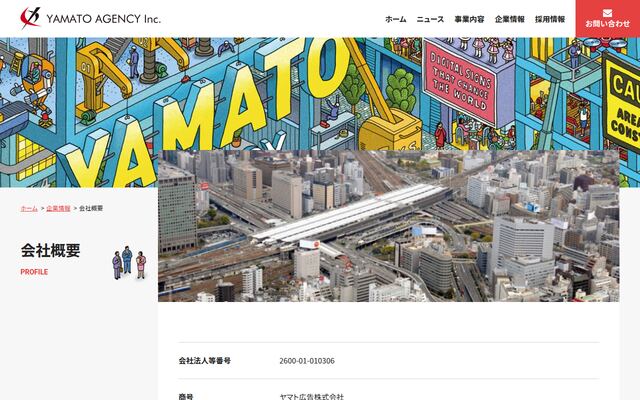Screen dimensions: 640x400
Task: Click the envelope icon in contact button
Action: pyautogui.click(x=607, y=13)
